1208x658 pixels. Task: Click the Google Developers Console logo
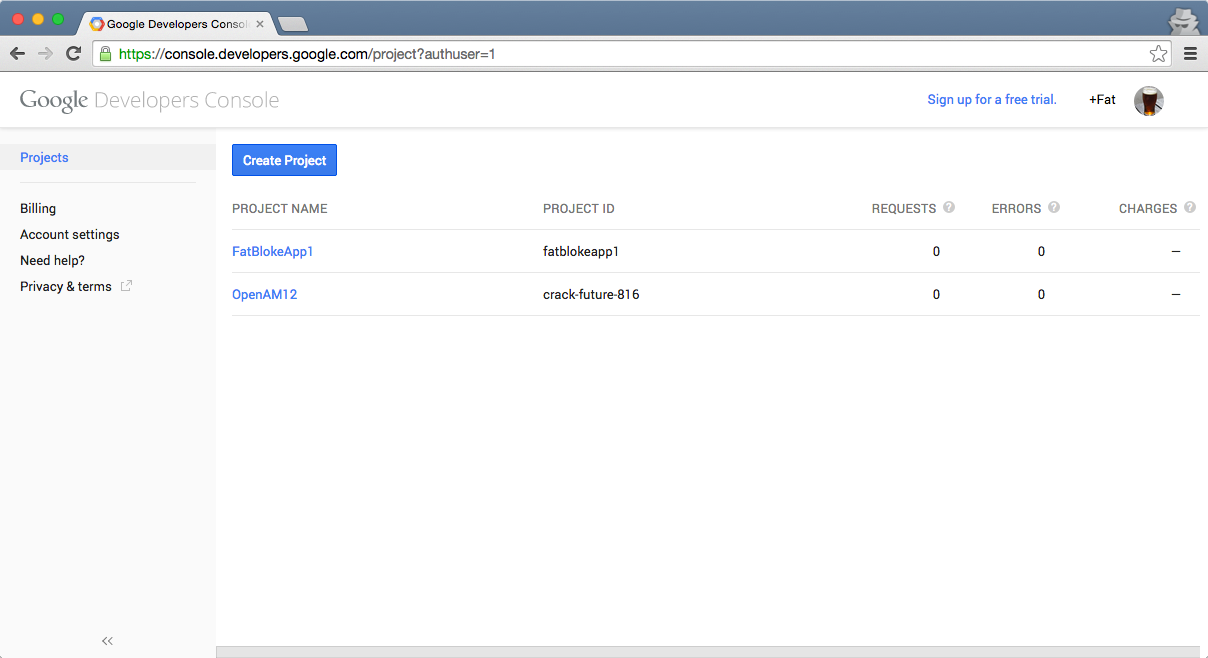(x=149, y=100)
